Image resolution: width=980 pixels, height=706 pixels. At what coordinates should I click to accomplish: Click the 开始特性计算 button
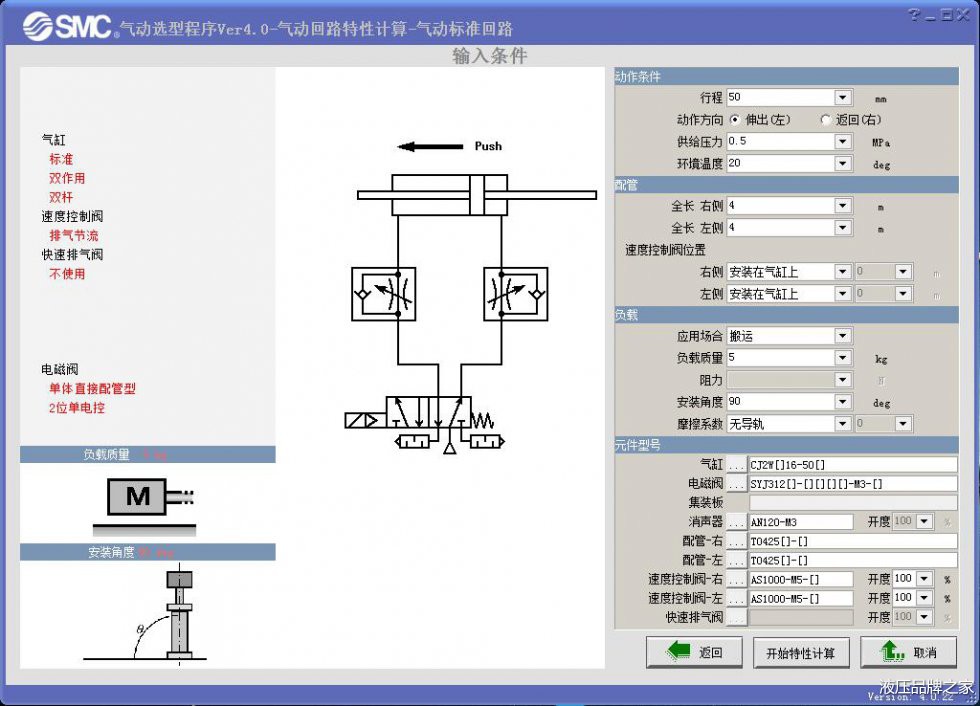tap(800, 653)
